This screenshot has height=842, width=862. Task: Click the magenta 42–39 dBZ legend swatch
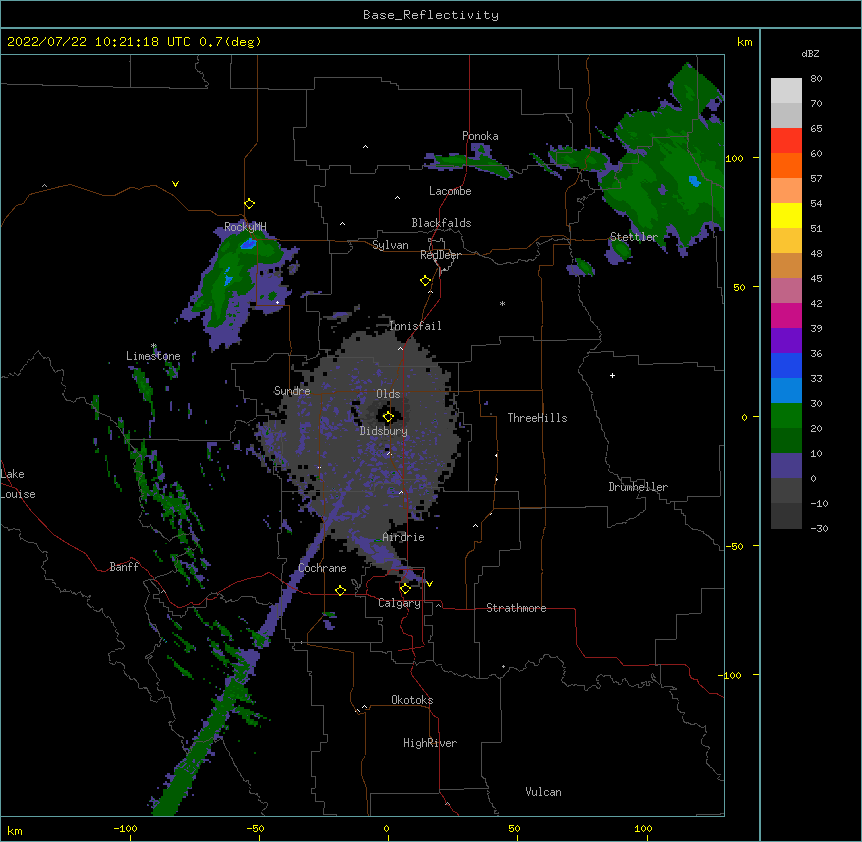[786, 315]
